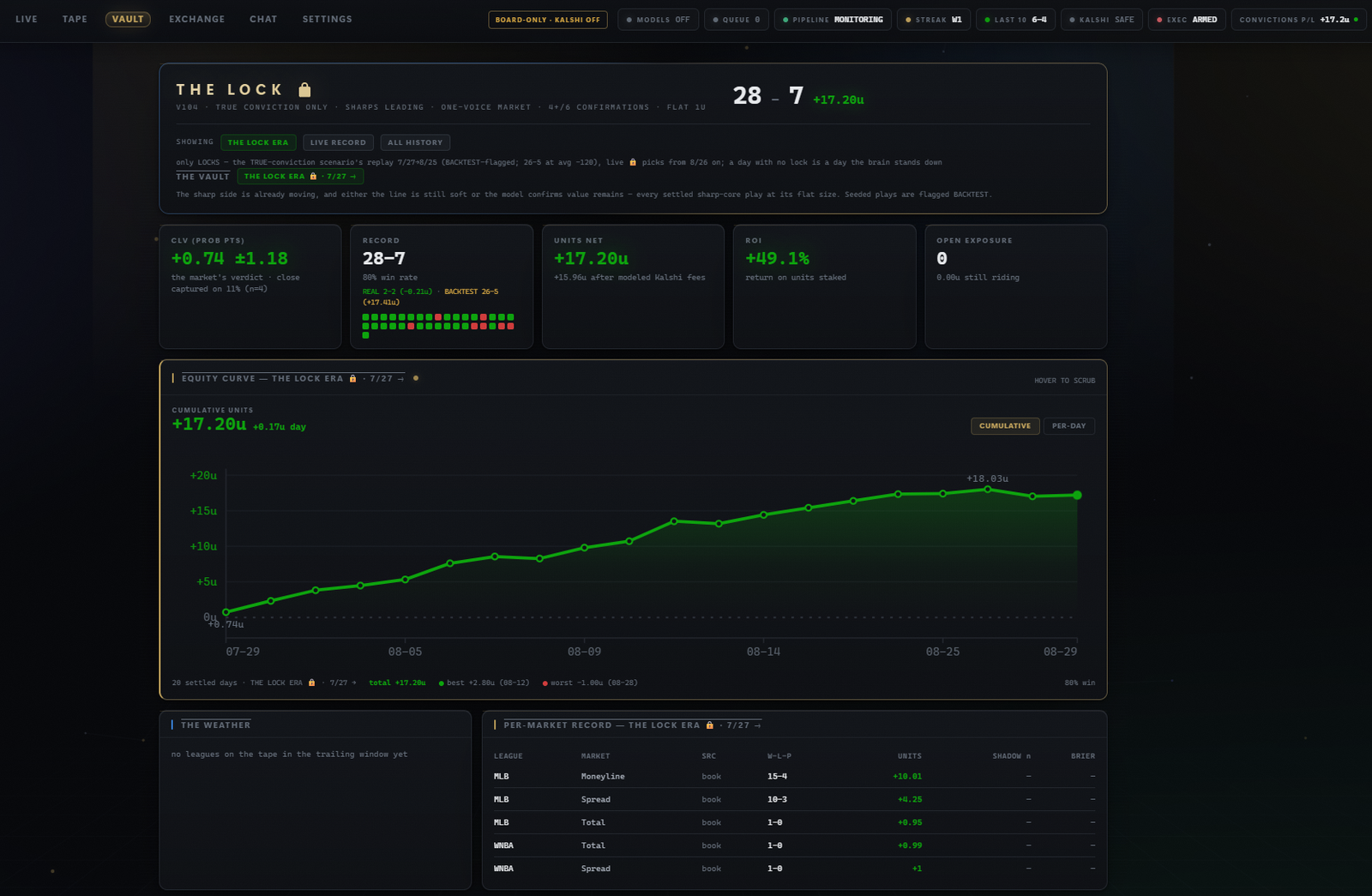Show the LIVE RECORD filter
The width and height of the screenshot is (1372, 896).
(338, 142)
